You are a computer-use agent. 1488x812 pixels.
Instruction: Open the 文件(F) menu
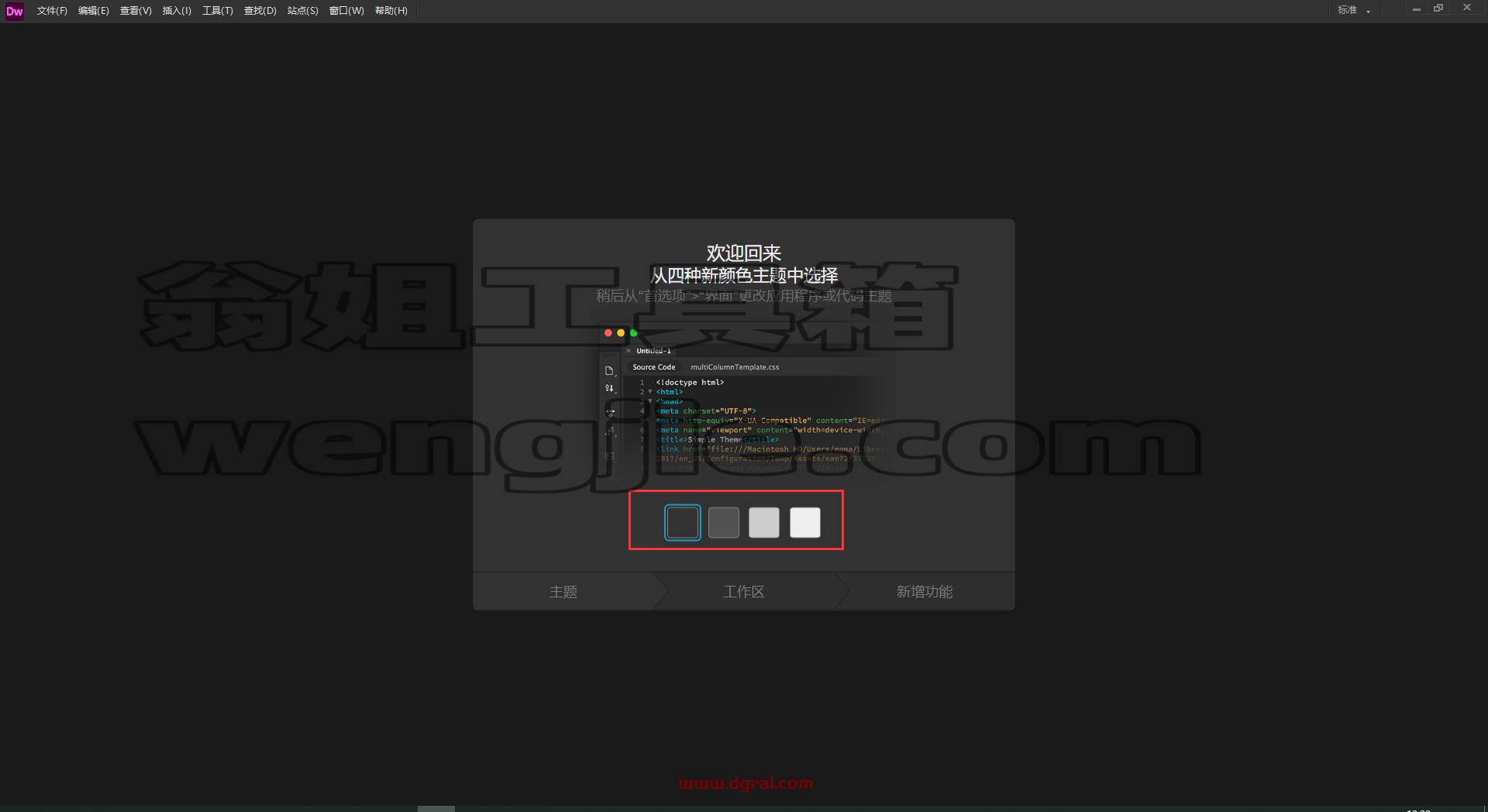(x=52, y=11)
